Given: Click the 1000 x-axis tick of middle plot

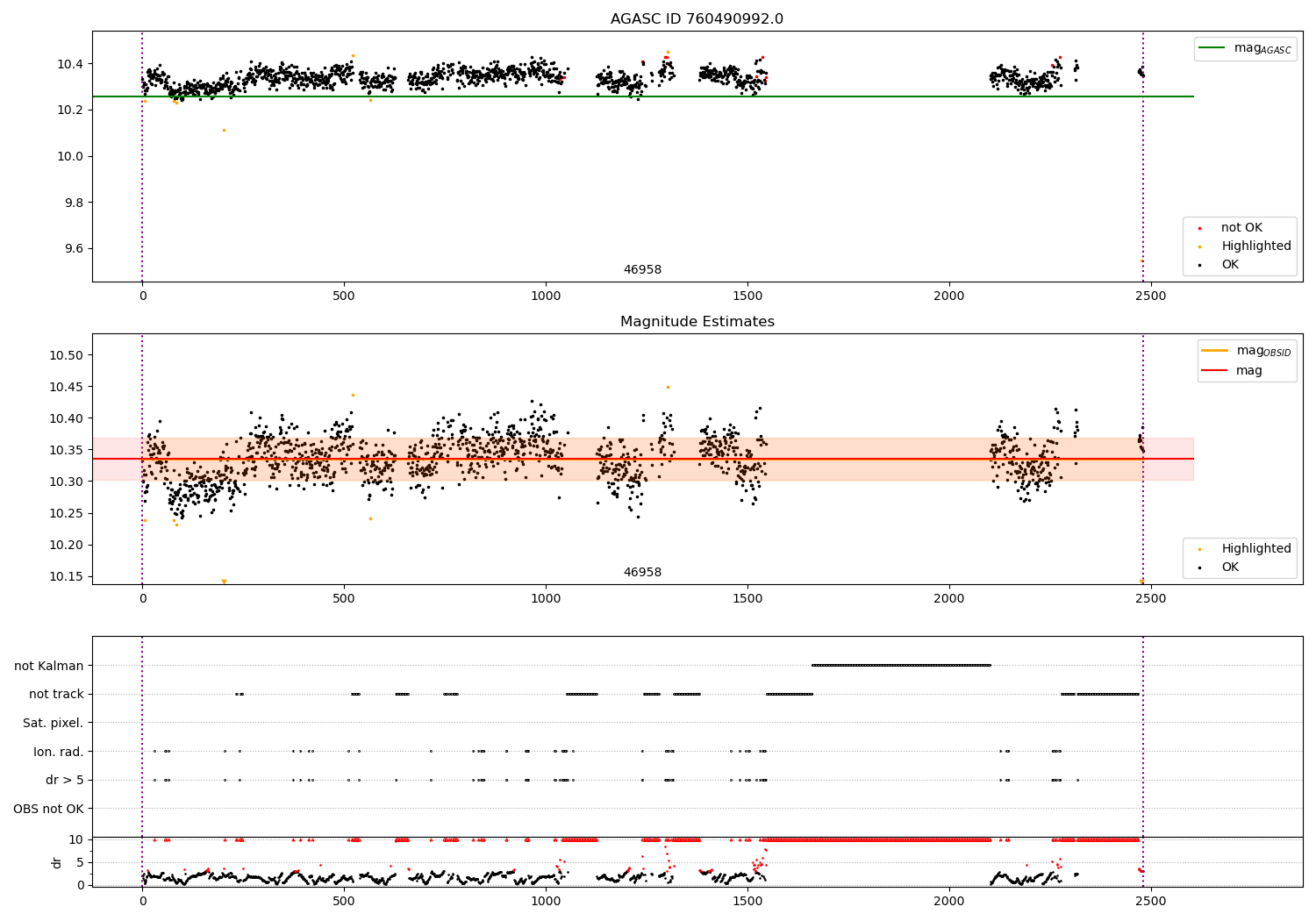Looking at the screenshot, I should coord(546,599).
